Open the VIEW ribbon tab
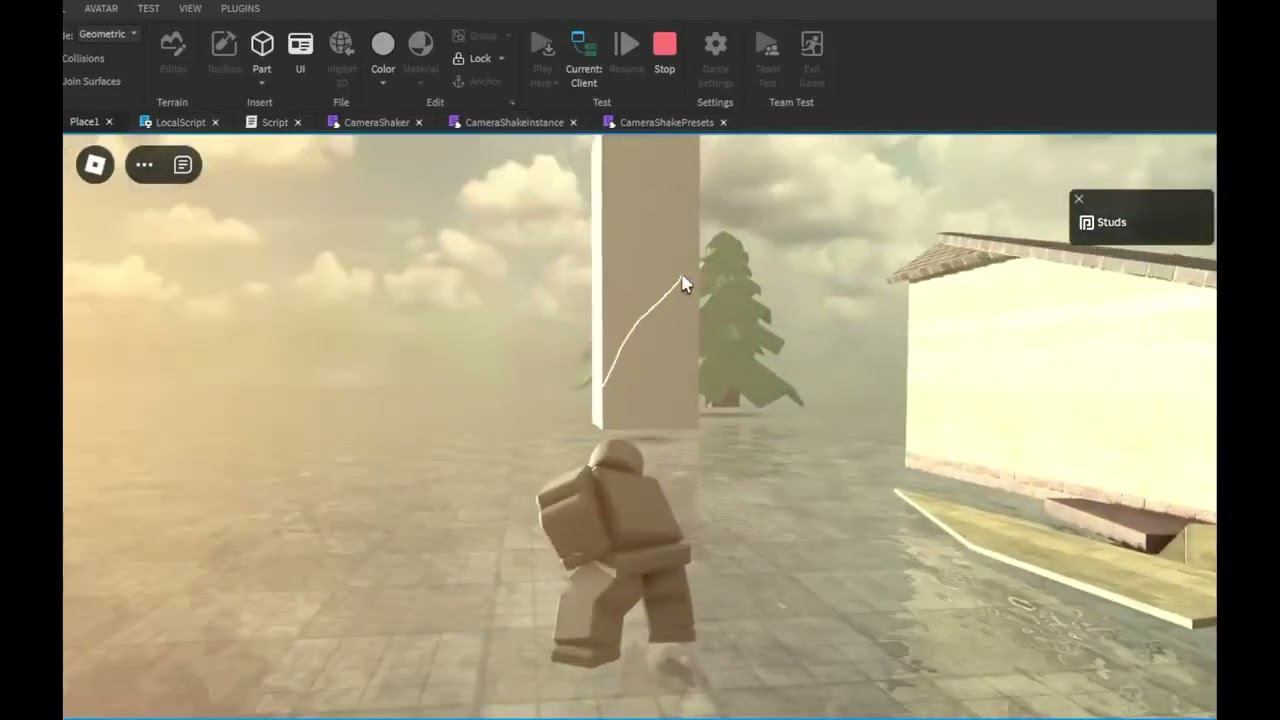The image size is (1280, 720). click(x=190, y=8)
